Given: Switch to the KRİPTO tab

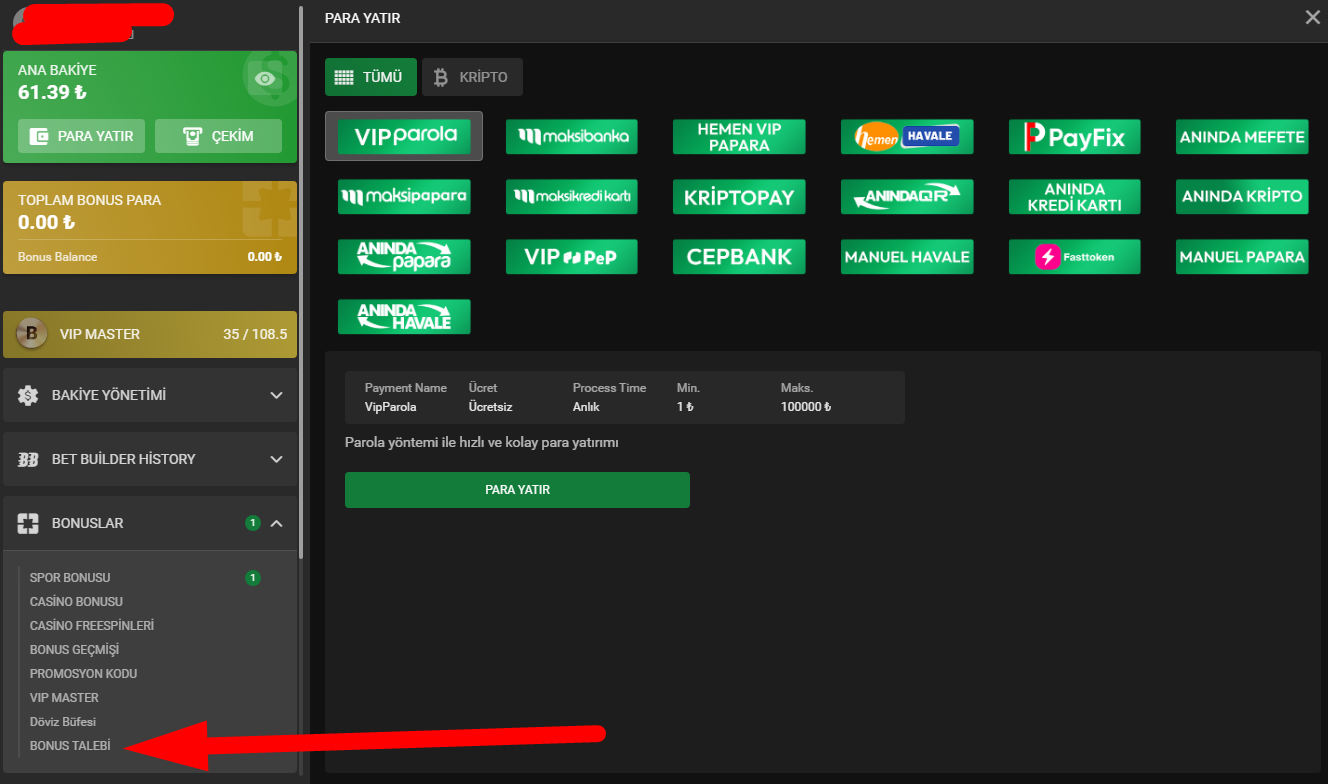Looking at the screenshot, I should [x=472, y=77].
